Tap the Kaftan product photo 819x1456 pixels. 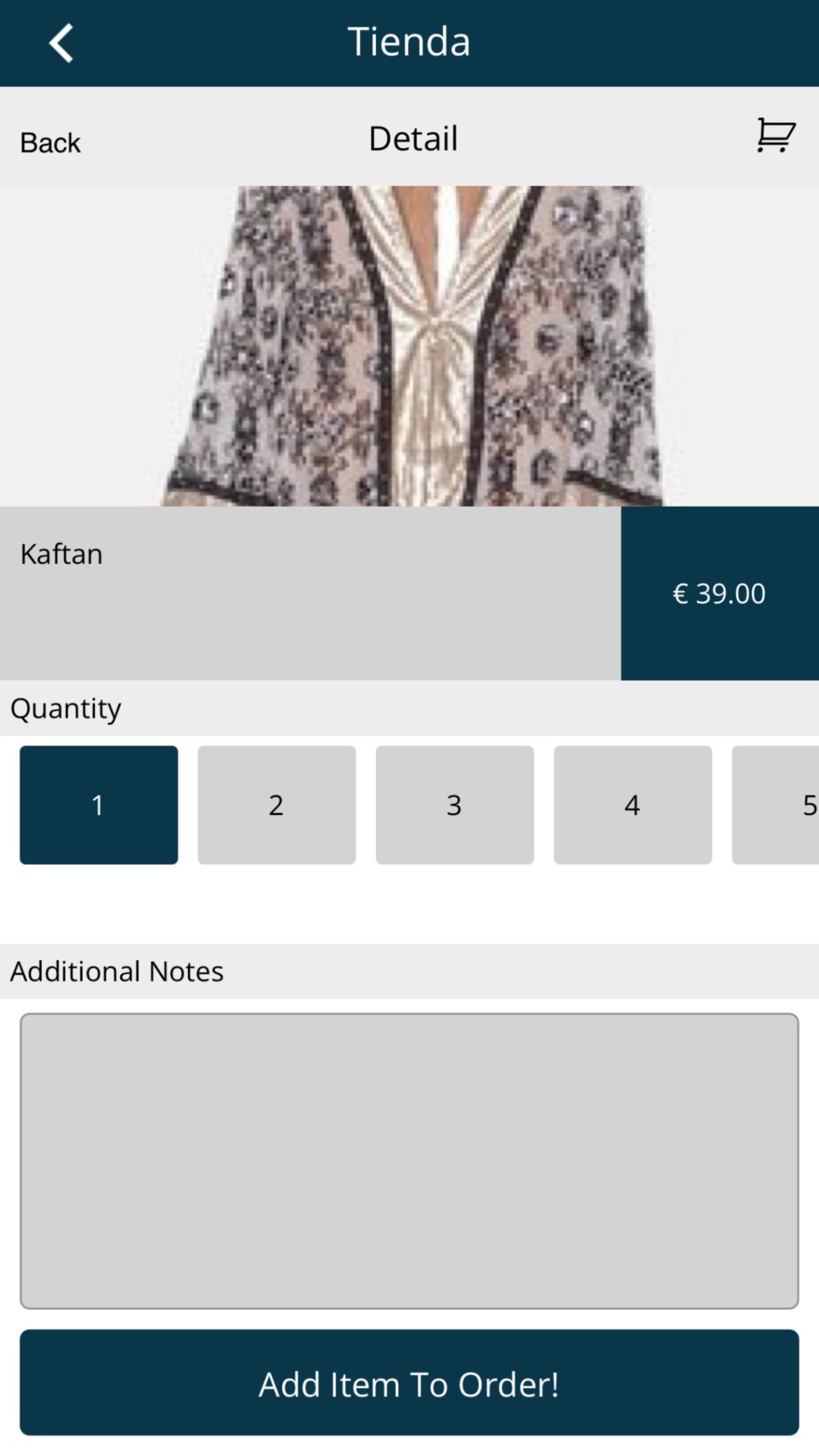tap(409, 346)
